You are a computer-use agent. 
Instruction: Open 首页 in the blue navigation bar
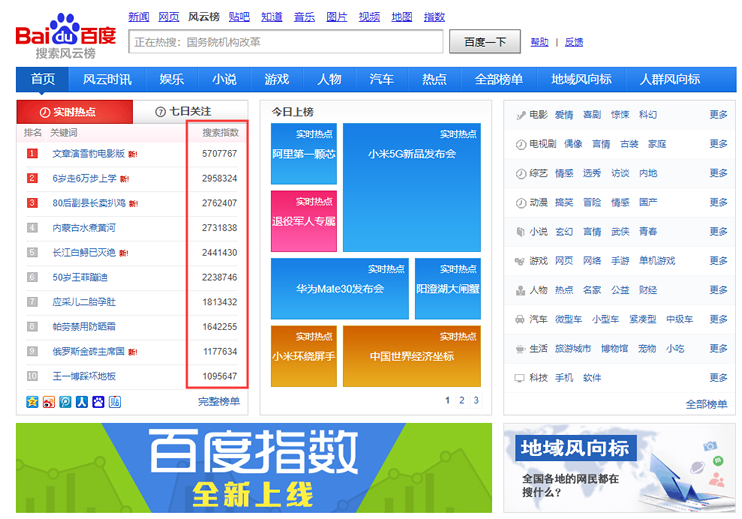(43, 79)
